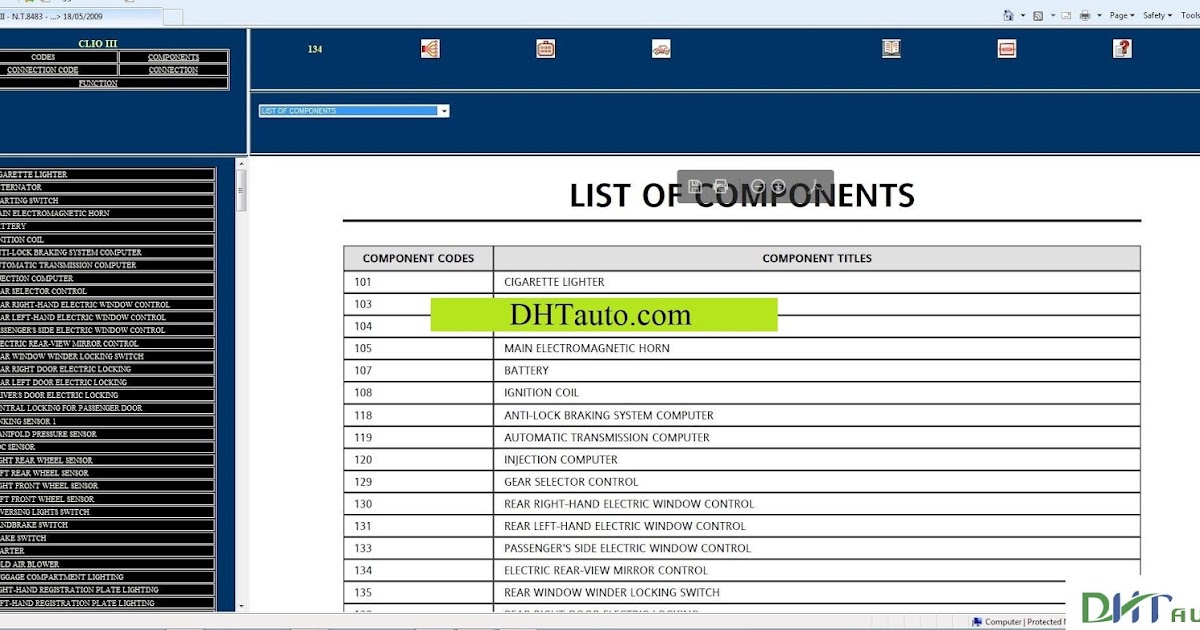Switch to the COMPONENTS tab
The height and width of the screenshot is (630, 1200).
click(173, 57)
